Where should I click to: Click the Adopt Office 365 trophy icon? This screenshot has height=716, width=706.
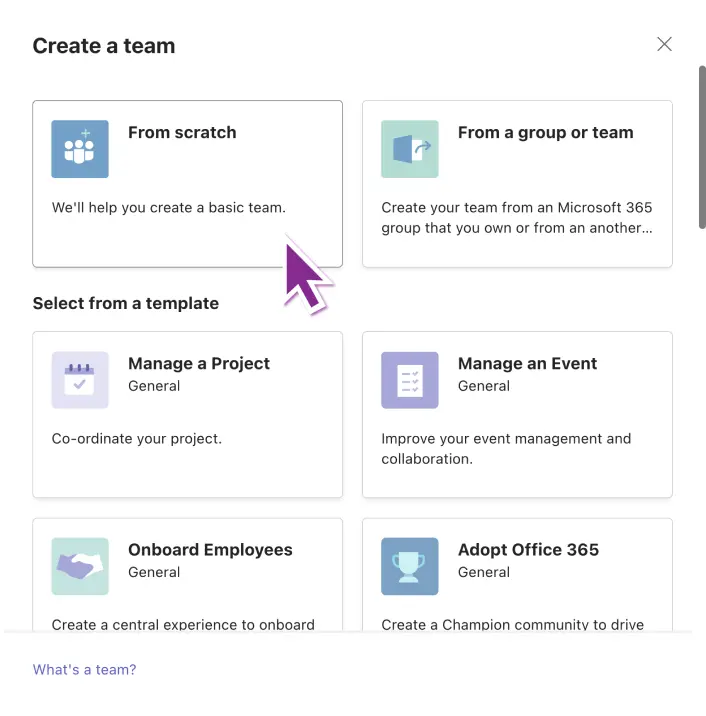410,566
